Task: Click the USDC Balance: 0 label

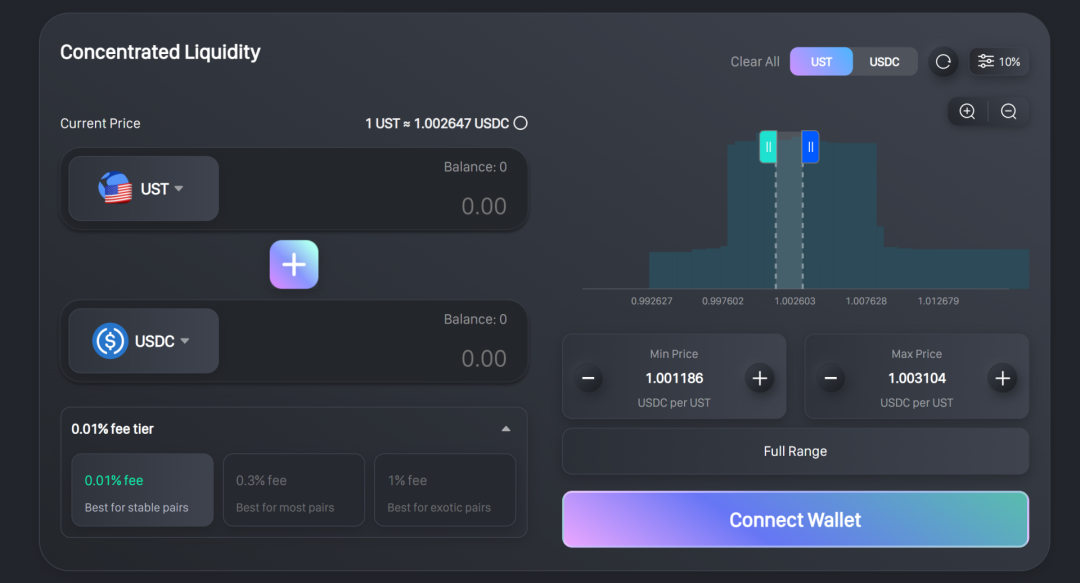Action: pyautogui.click(x=475, y=319)
